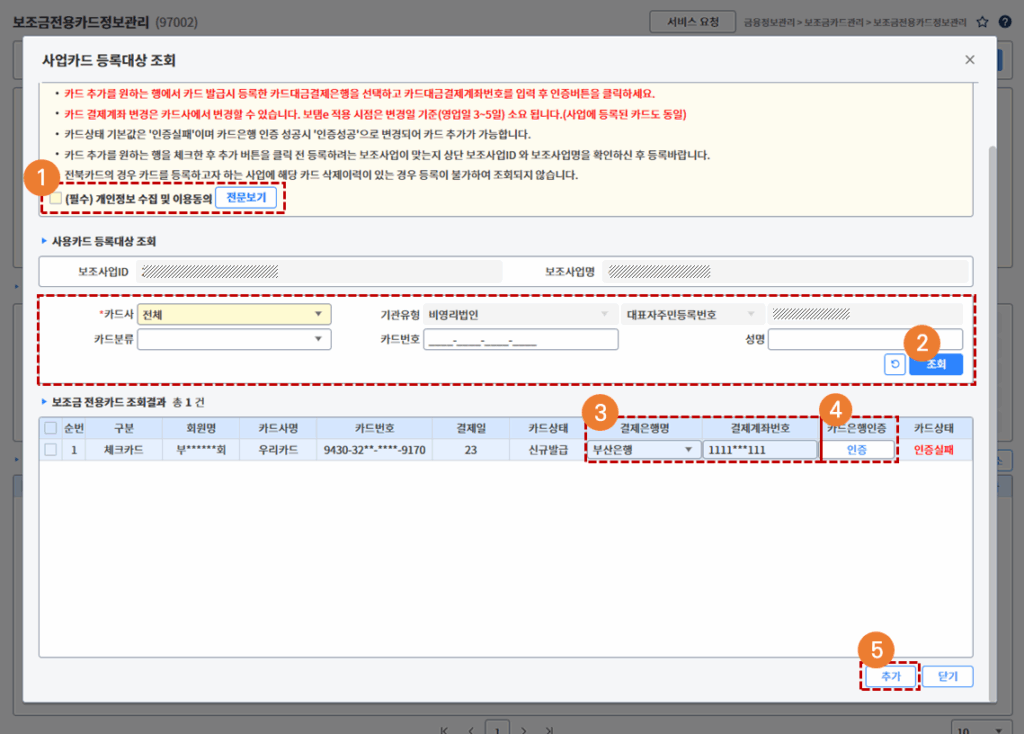
Task: Click the 금융정보관리 breadcrumb
Action: point(769,22)
